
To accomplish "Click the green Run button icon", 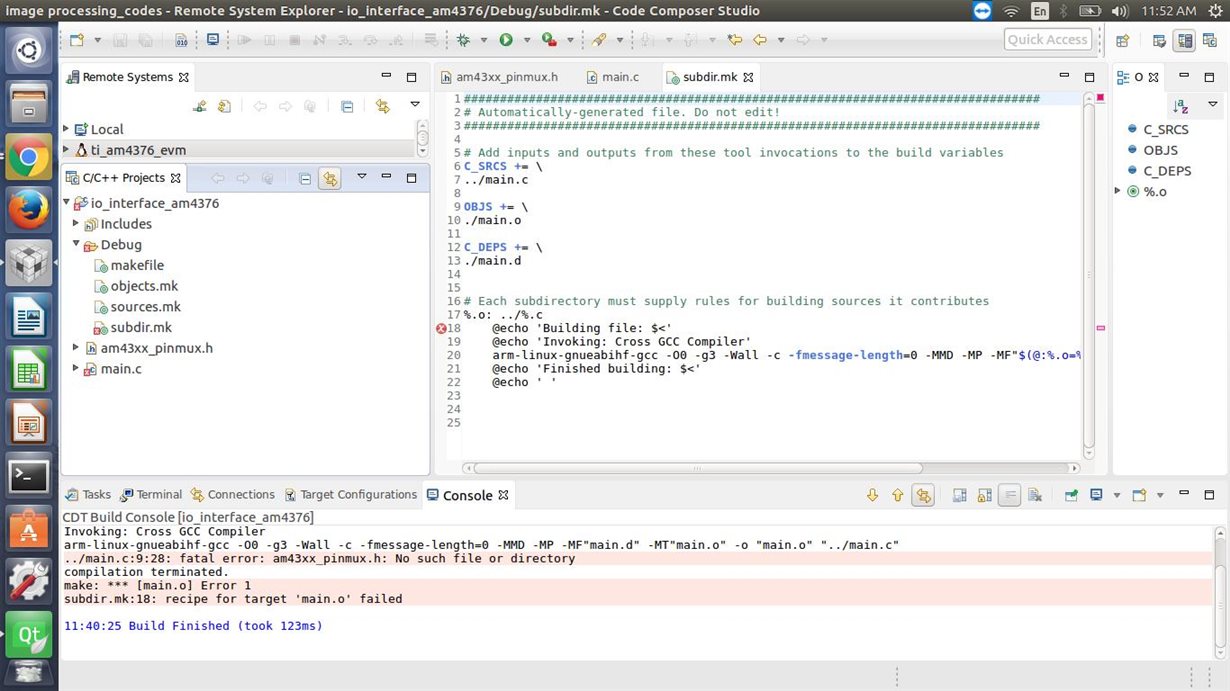I will coord(506,40).
